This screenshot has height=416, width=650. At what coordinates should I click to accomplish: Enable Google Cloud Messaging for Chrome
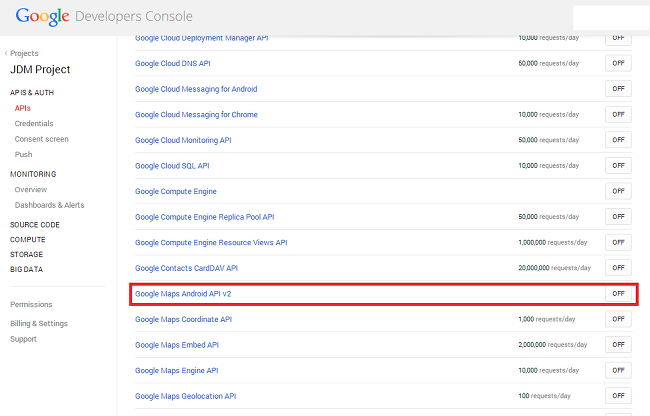tap(618, 114)
